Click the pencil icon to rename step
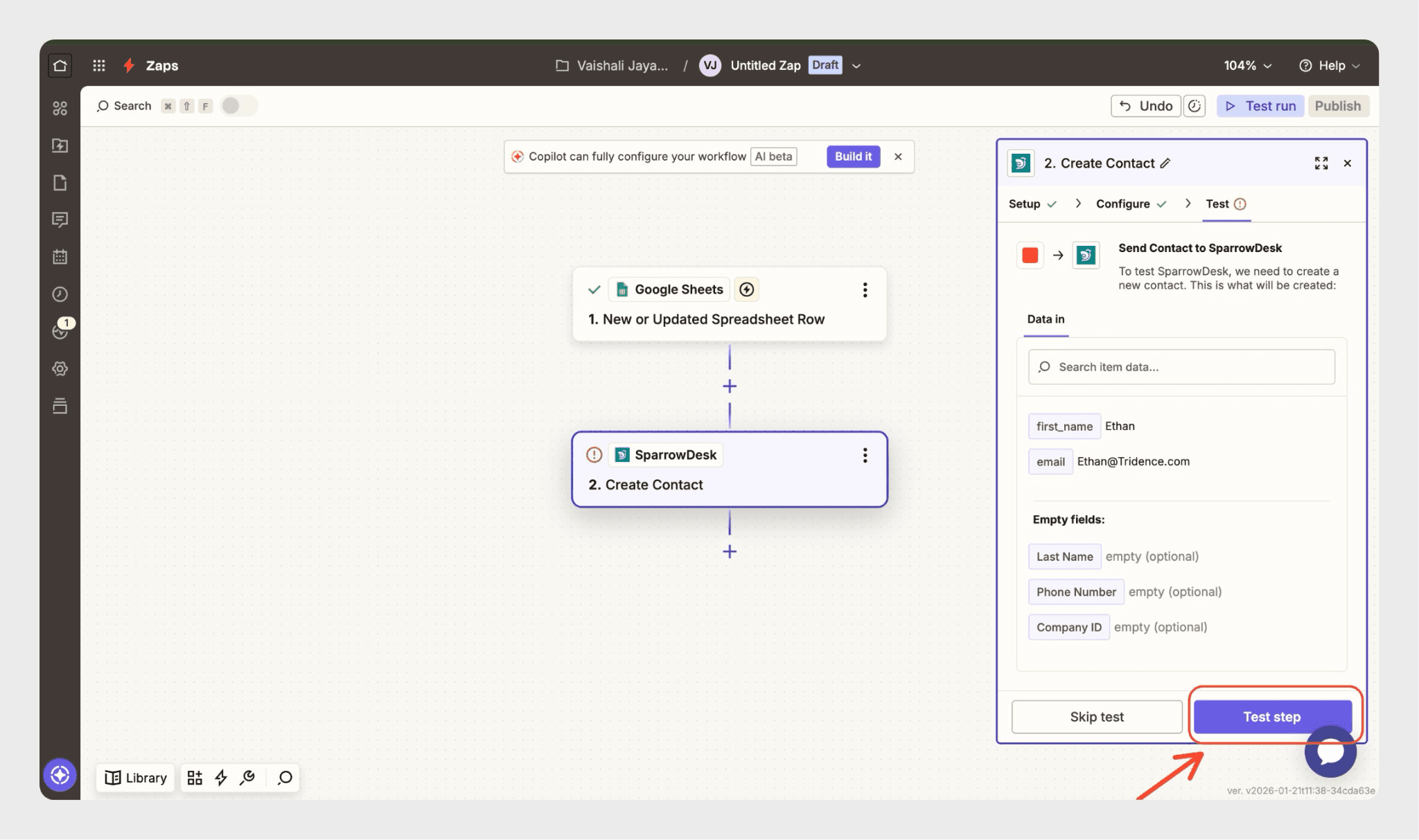This screenshot has height=840, width=1419. [1165, 163]
